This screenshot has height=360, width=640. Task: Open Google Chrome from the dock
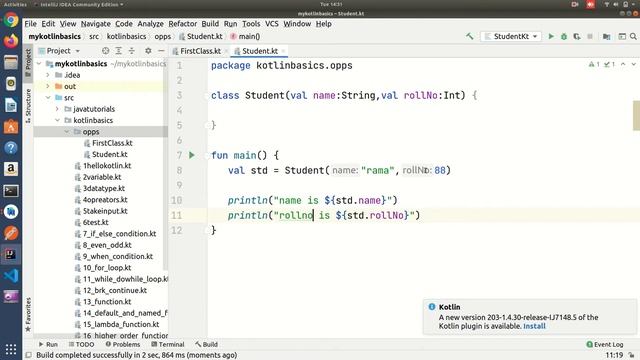[x=11, y=20]
